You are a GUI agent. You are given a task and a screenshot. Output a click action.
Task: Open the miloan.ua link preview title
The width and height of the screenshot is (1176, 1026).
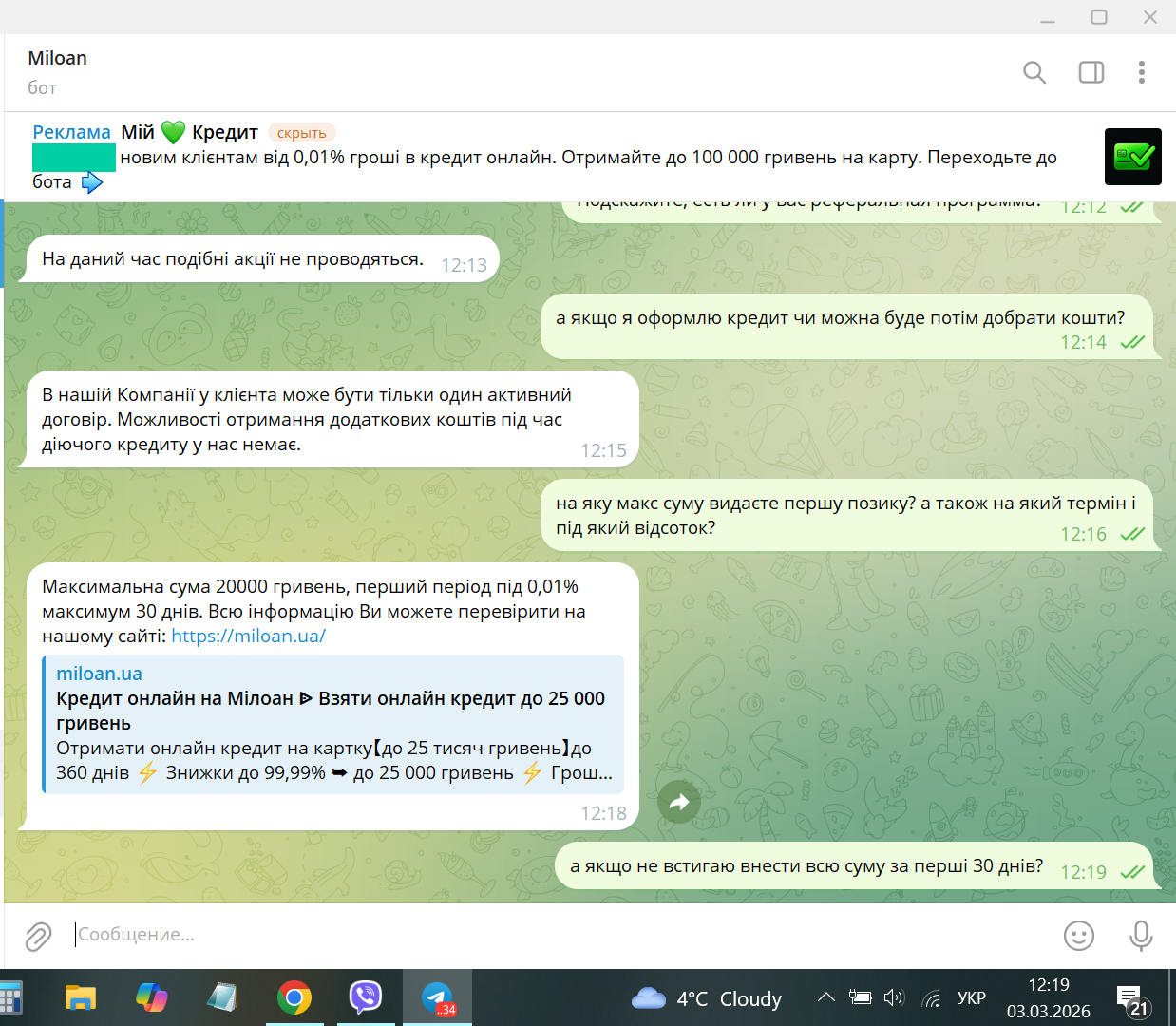331,711
